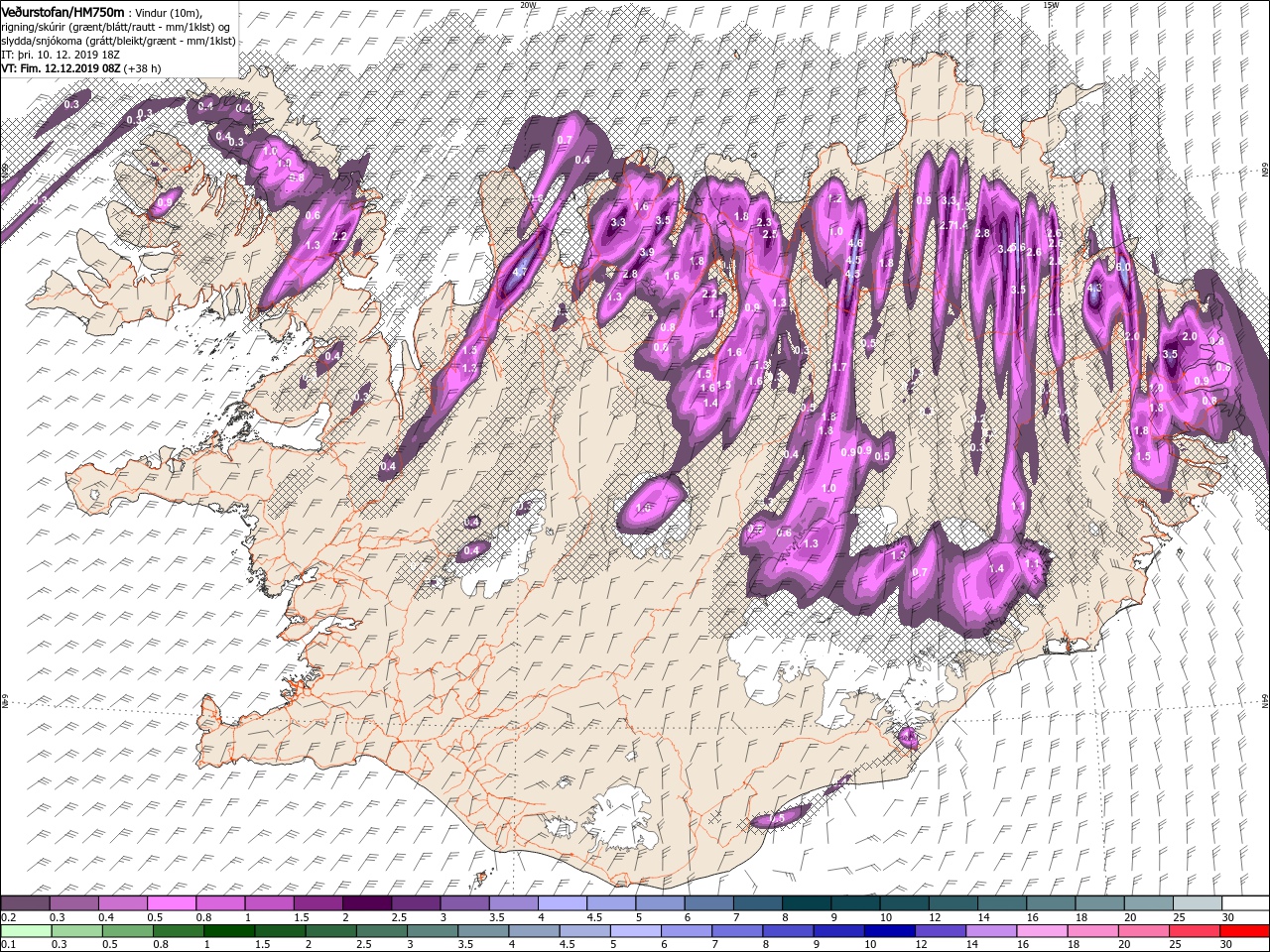Click the '(+38 h)' forecast offset text
Image resolution: width=1270 pixels, height=952 pixels.
(x=142, y=68)
